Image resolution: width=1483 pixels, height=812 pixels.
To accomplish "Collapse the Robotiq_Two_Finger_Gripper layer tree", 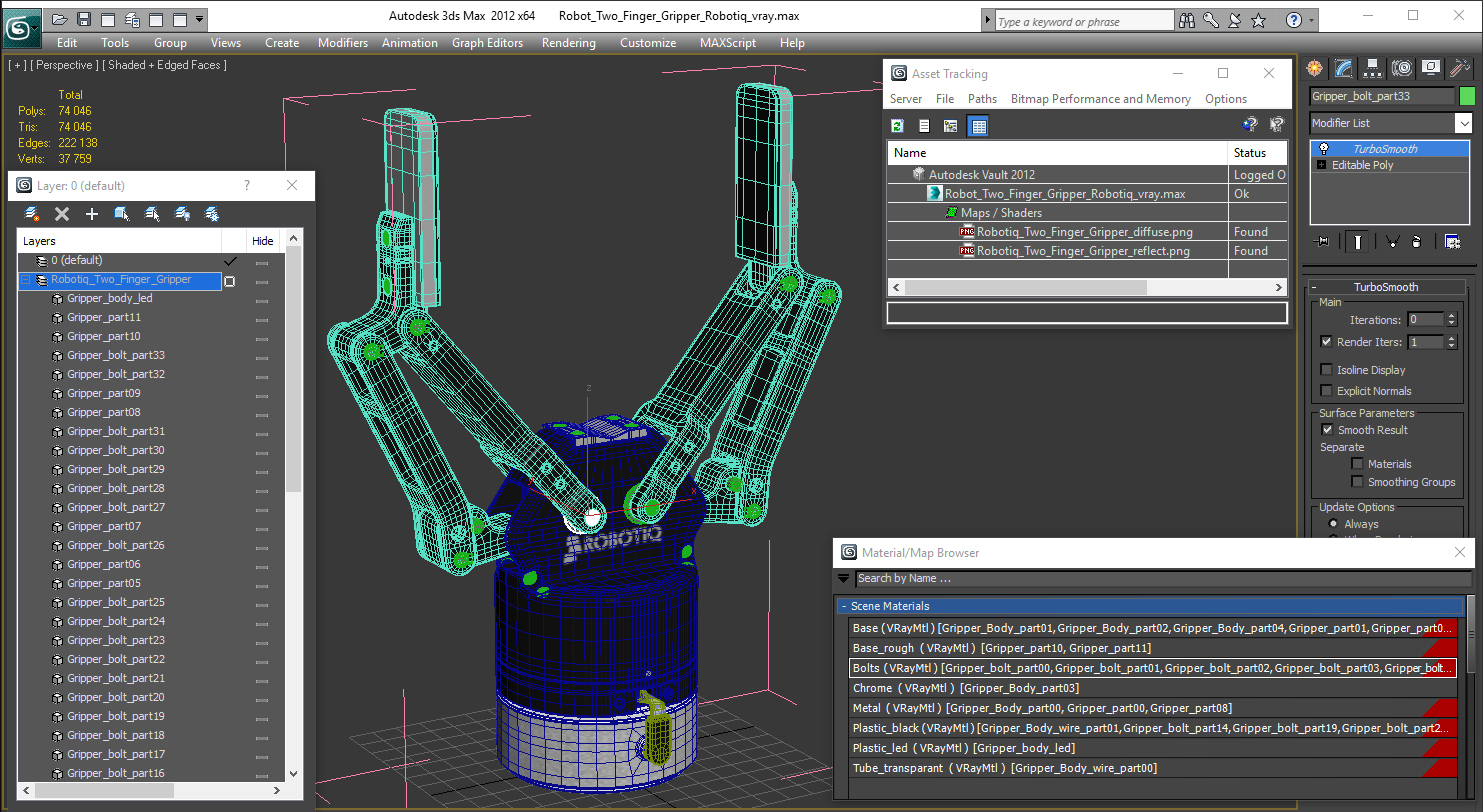I will click(x=26, y=280).
